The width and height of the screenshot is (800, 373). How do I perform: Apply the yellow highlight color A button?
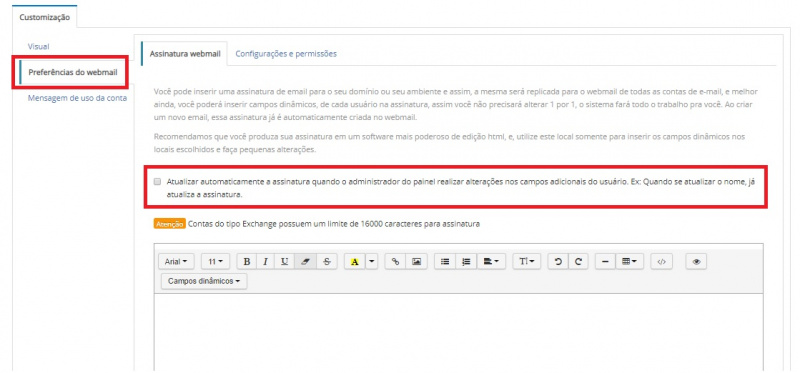[355, 261]
